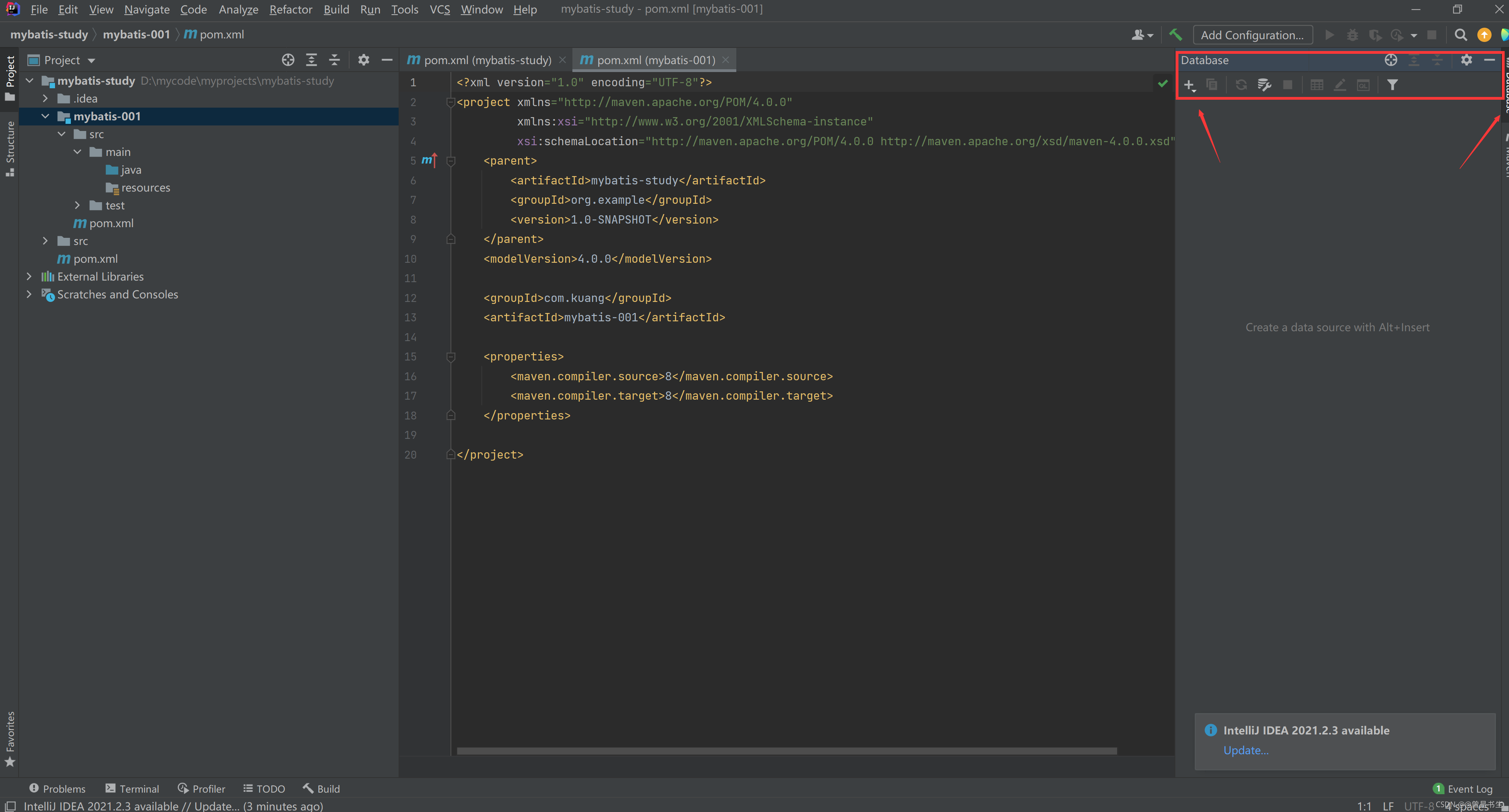Click the Update... link in notification

coord(1246,751)
